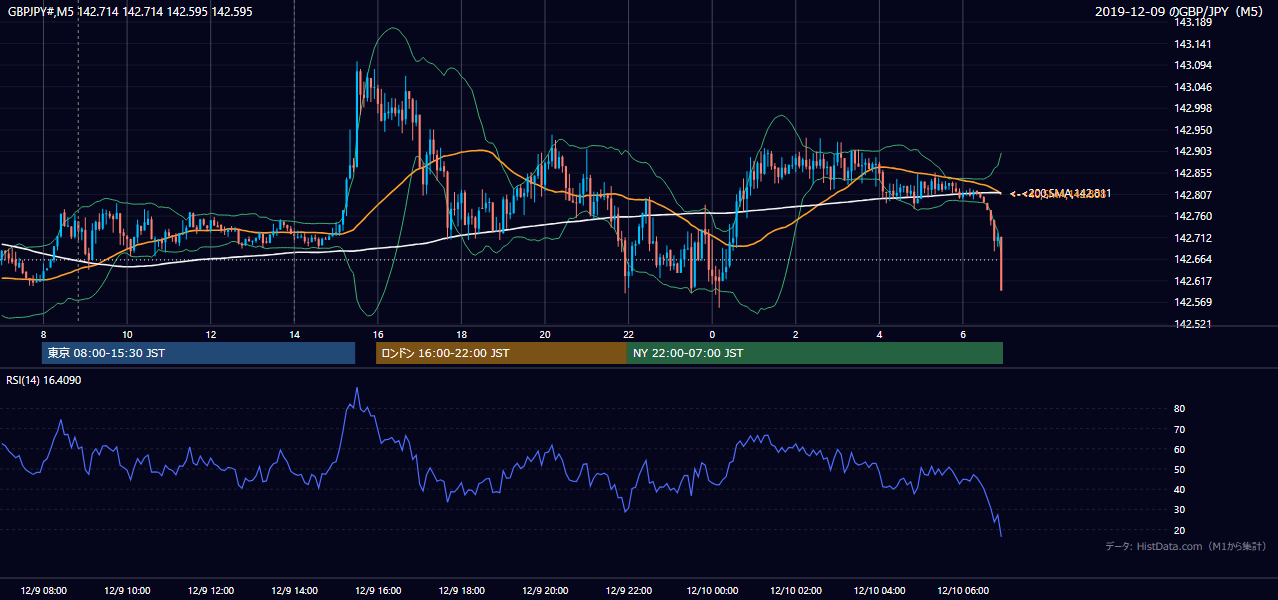
Task: Click hour tick 18 on price chart axis
Action: pos(461,334)
